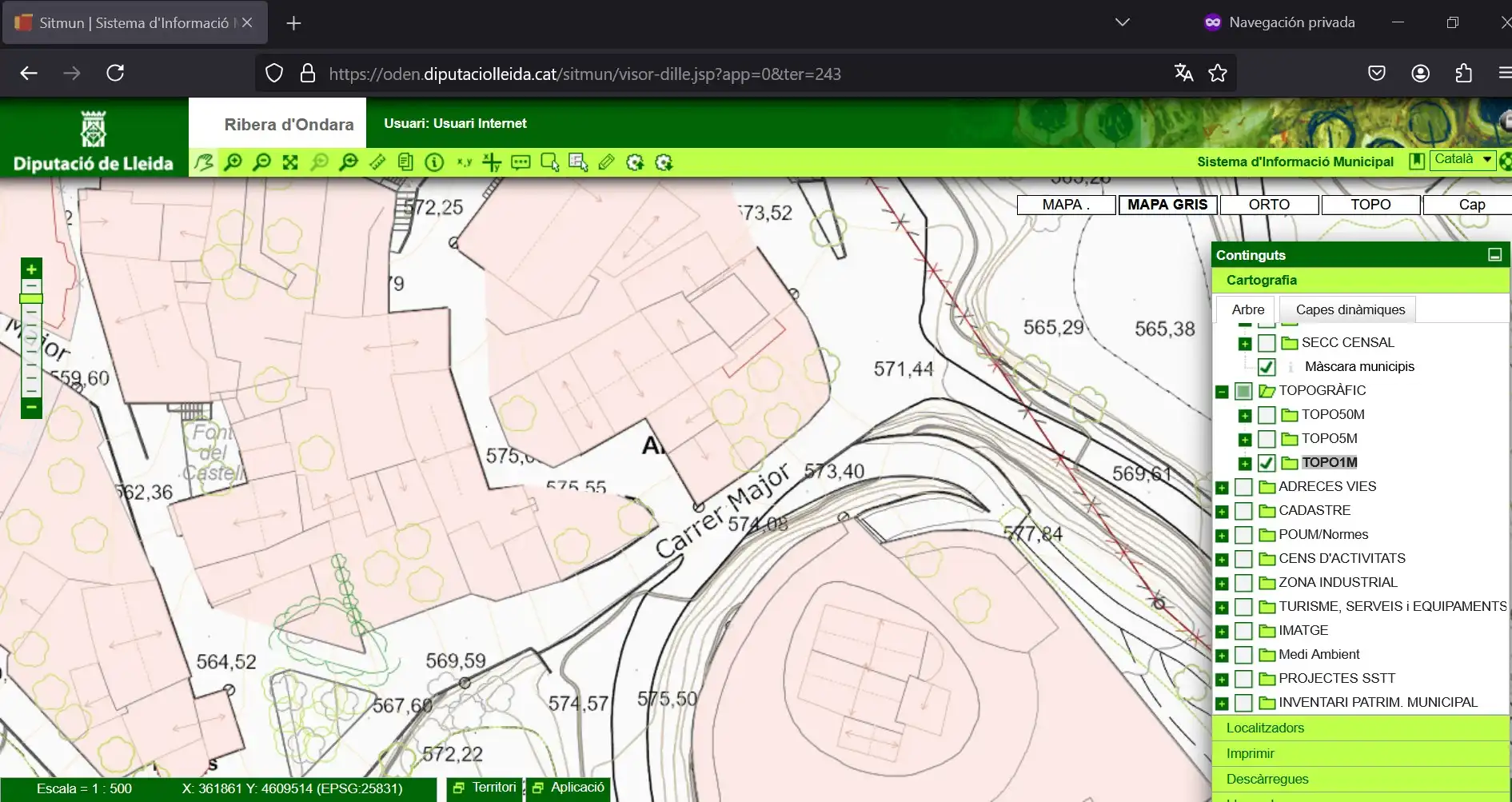
Task: Open the Català language dropdown
Action: [x=1462, y=160]
